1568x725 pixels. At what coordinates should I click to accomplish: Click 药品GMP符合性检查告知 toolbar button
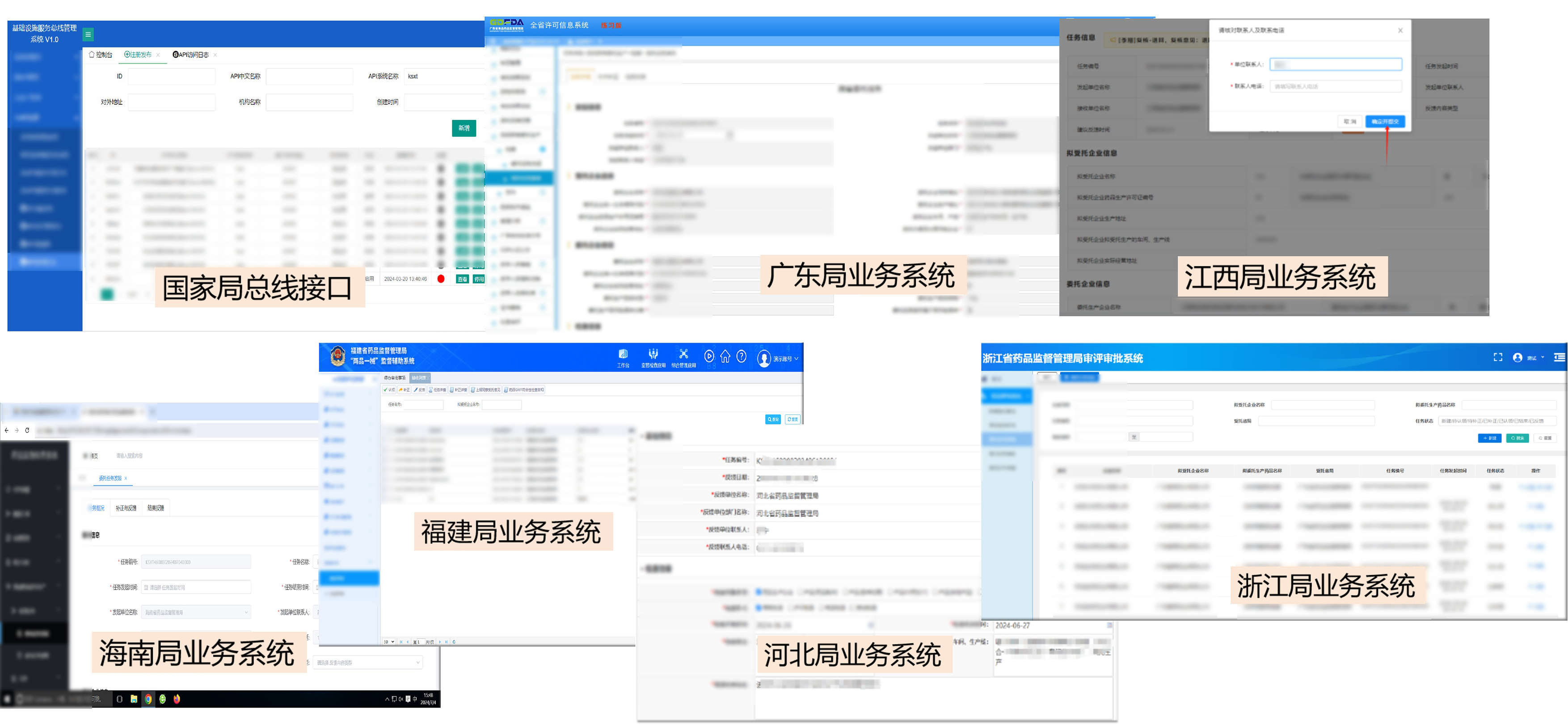click(524, 390)
